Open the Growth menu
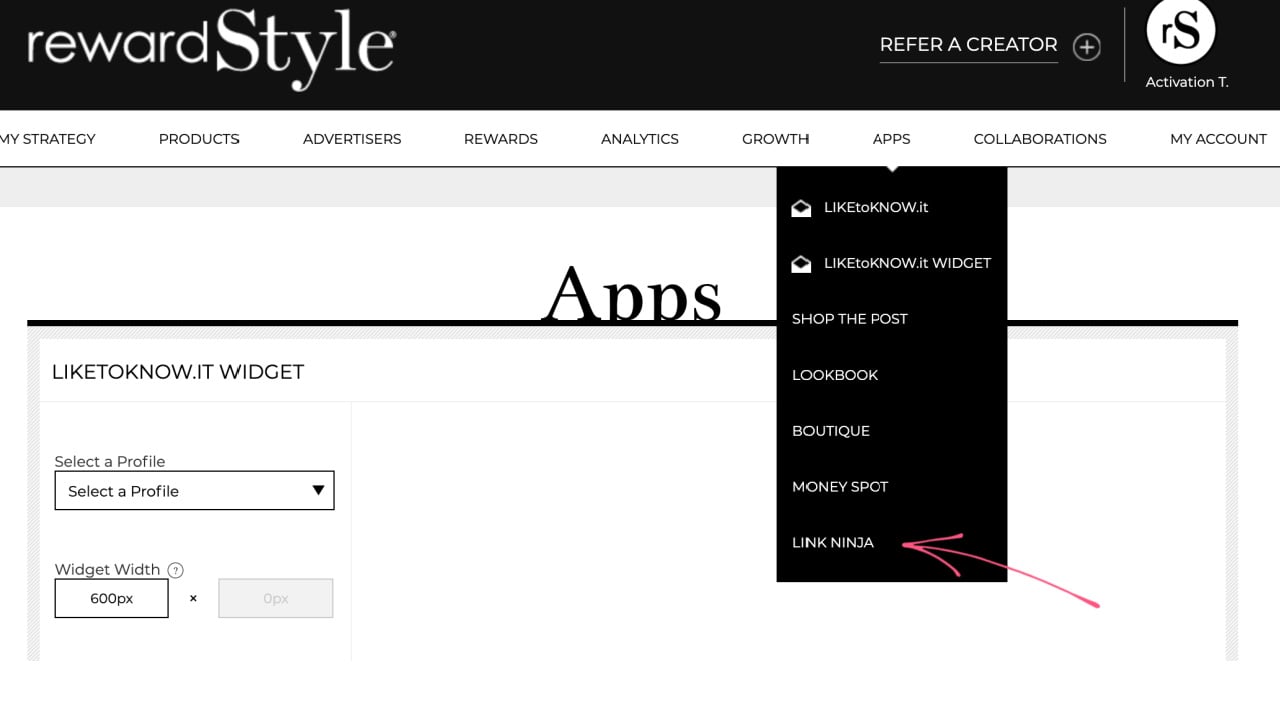The width and height of the screenshot is (1280, 720). (x=776, y=139)
